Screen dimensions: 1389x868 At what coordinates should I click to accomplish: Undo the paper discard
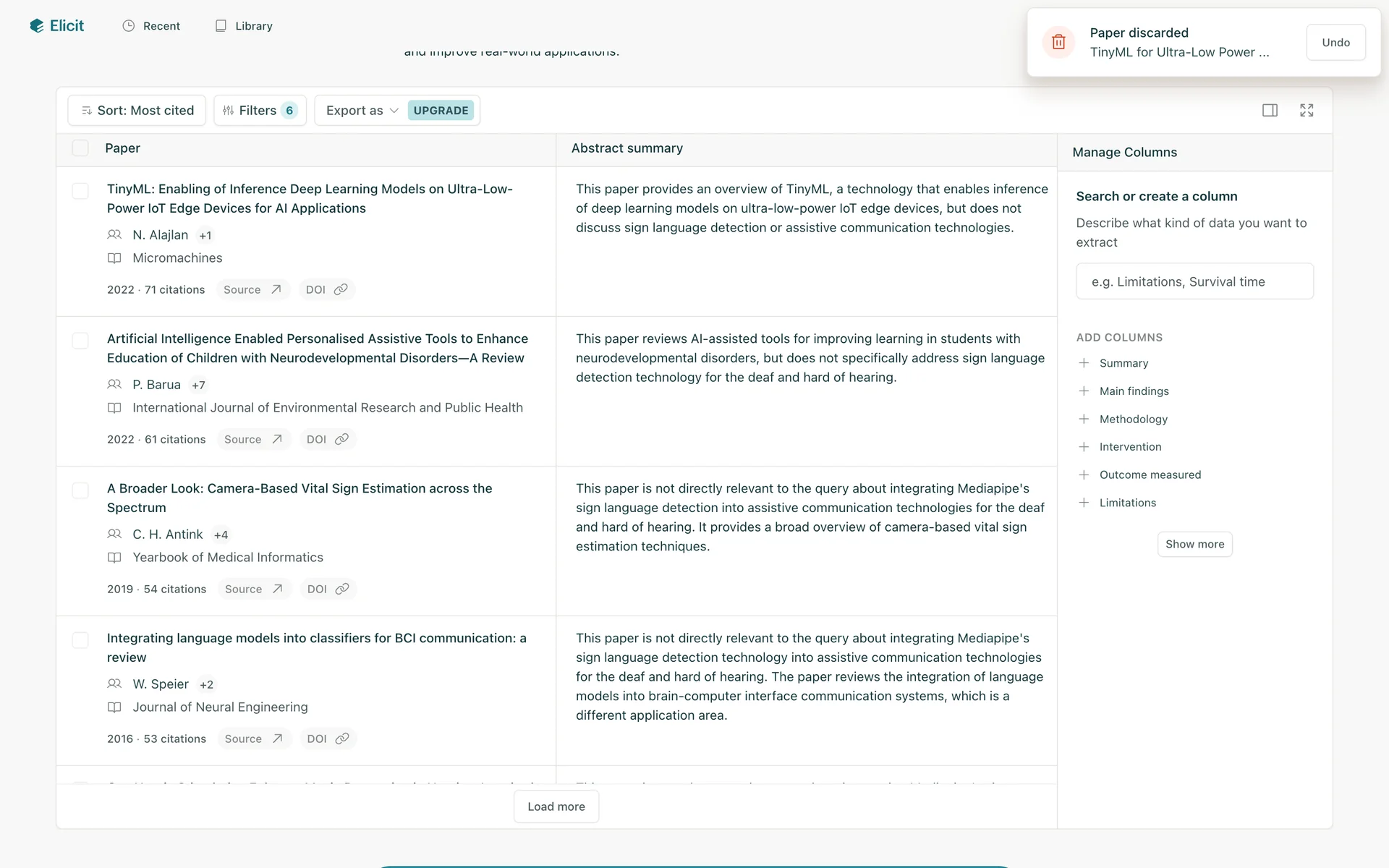pos(1335,43)
